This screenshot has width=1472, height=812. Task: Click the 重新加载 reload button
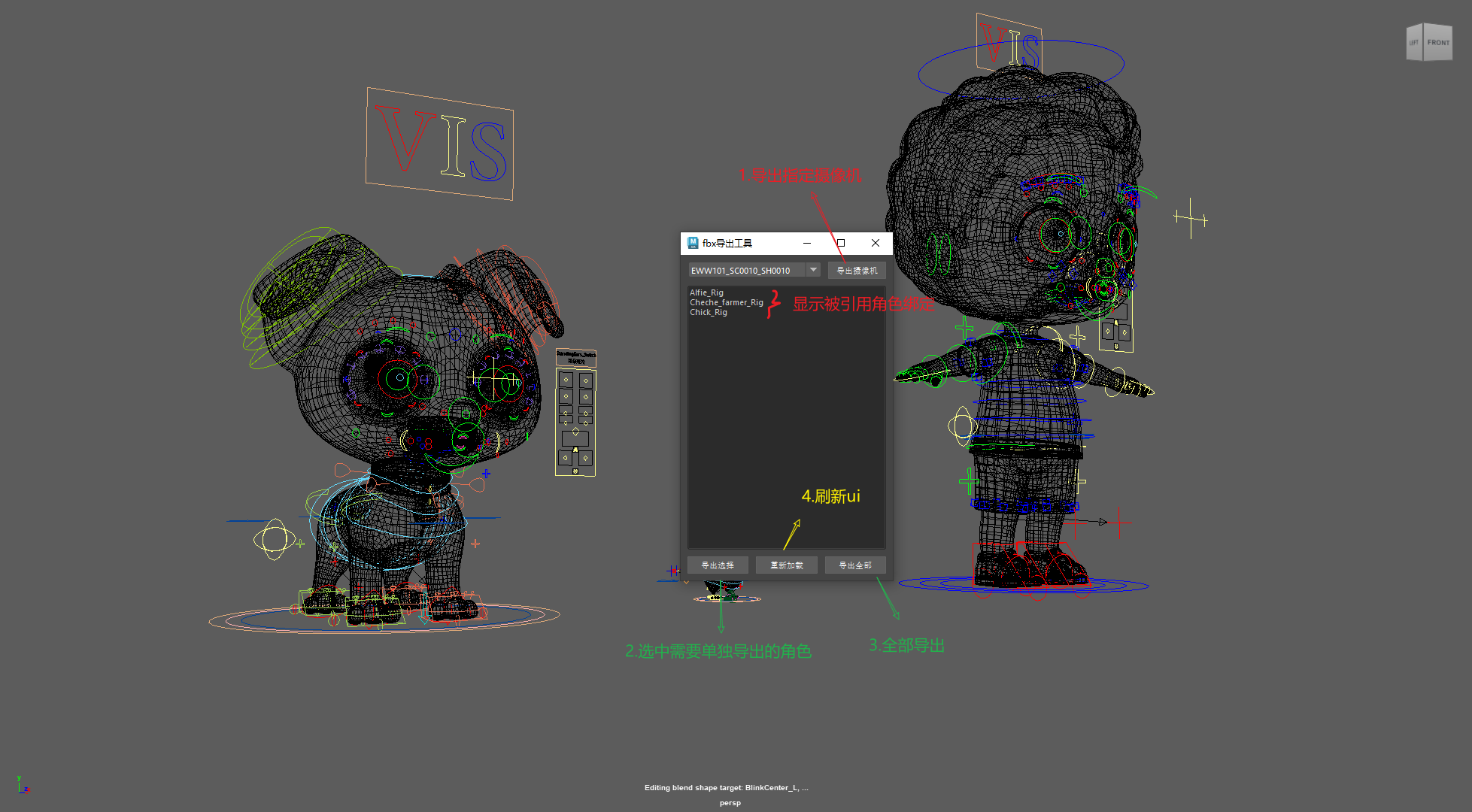(787, 565)
